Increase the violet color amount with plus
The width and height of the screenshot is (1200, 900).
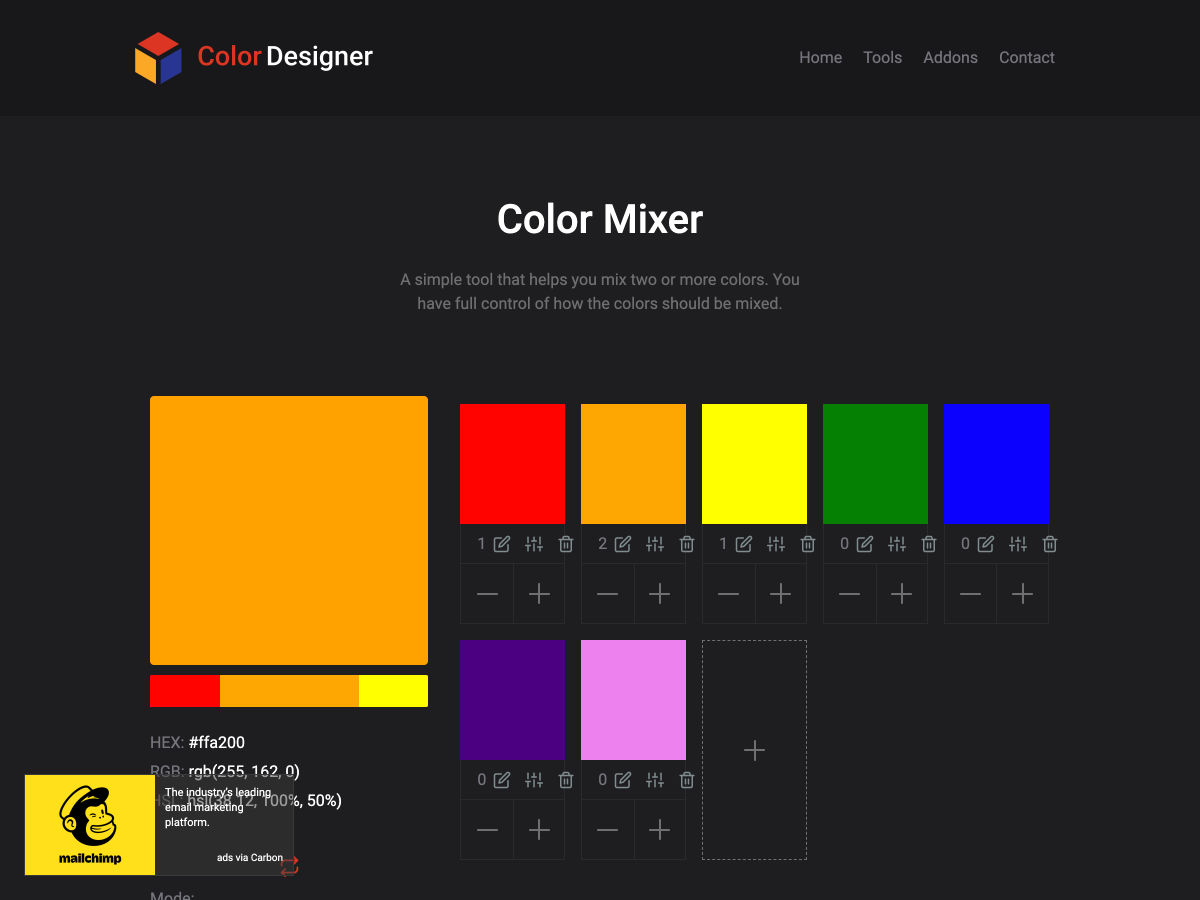(x=660, y=830)
